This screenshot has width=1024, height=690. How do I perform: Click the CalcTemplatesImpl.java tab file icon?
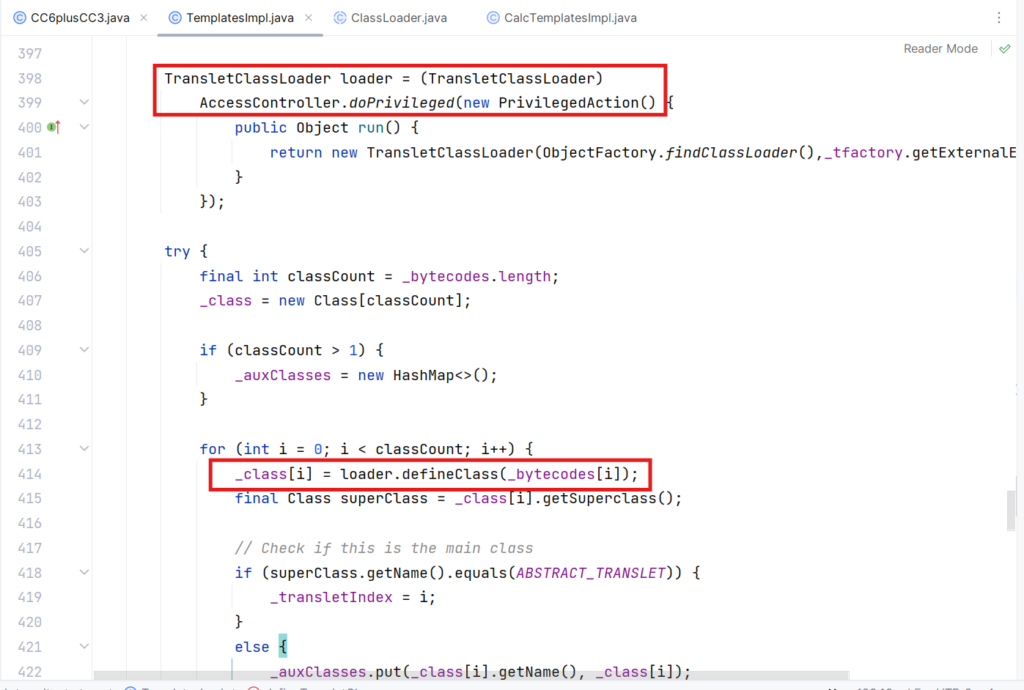pos(494,18)
